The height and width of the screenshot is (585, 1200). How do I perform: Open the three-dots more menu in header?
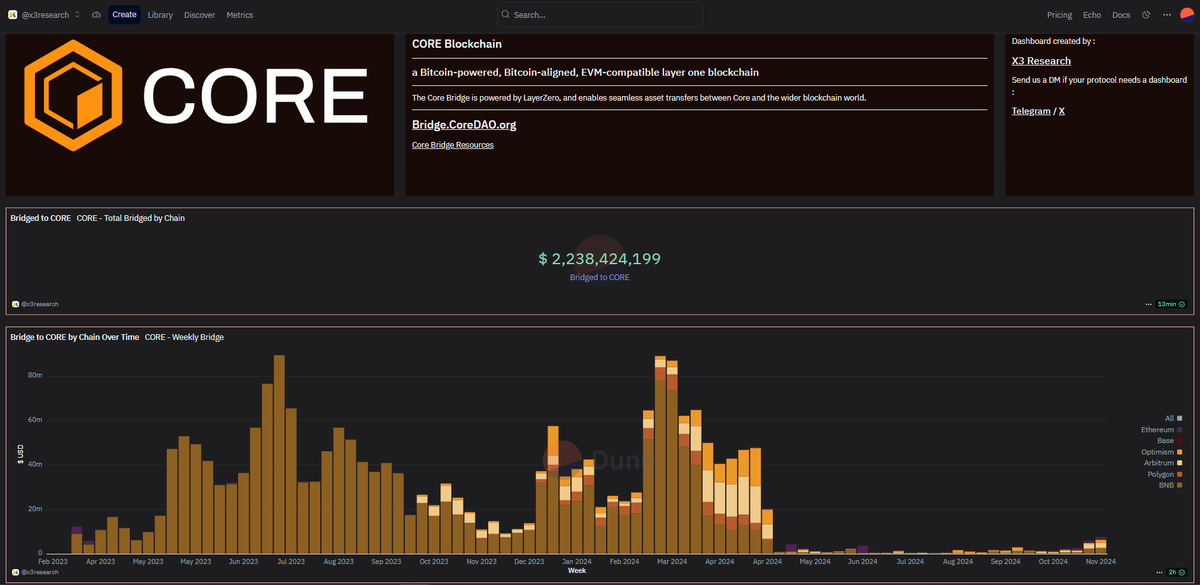(1166, 15)
